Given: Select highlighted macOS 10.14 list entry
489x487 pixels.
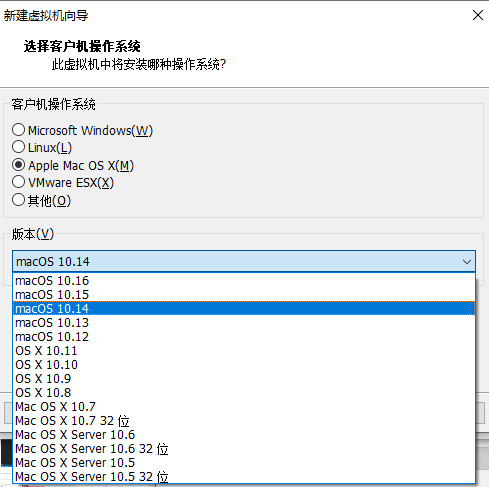Looking at the screenshot, I should pos(244,309).
